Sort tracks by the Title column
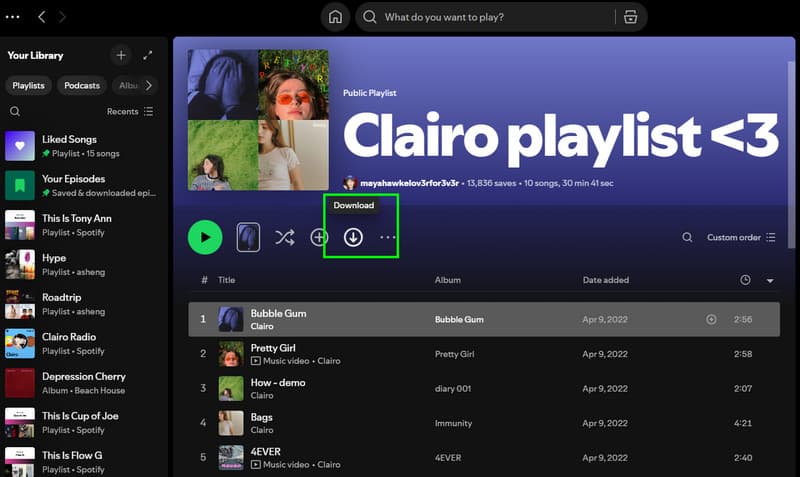The image size is (800, 477). (x=227, y=280)
